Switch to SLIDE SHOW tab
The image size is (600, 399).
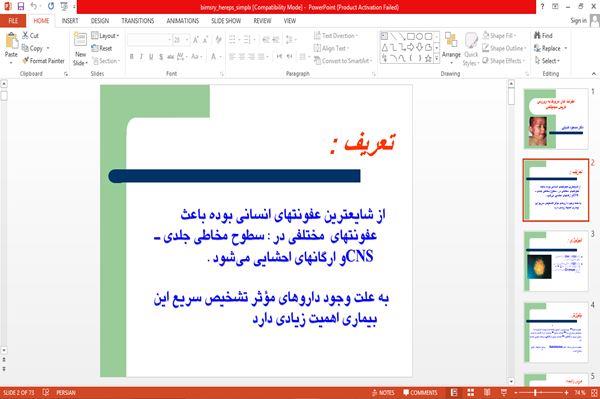click(226, 21)
